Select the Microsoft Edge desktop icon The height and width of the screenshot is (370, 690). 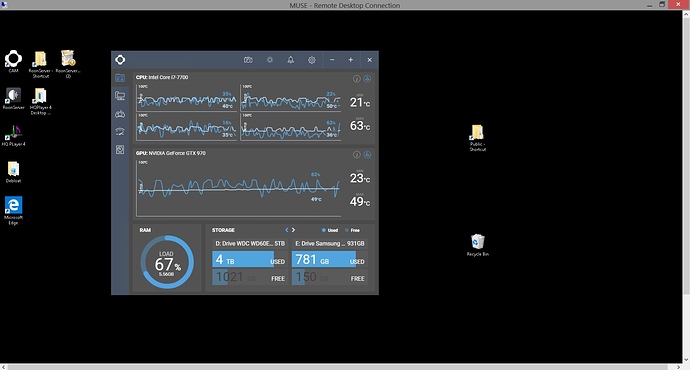(13, 211)
